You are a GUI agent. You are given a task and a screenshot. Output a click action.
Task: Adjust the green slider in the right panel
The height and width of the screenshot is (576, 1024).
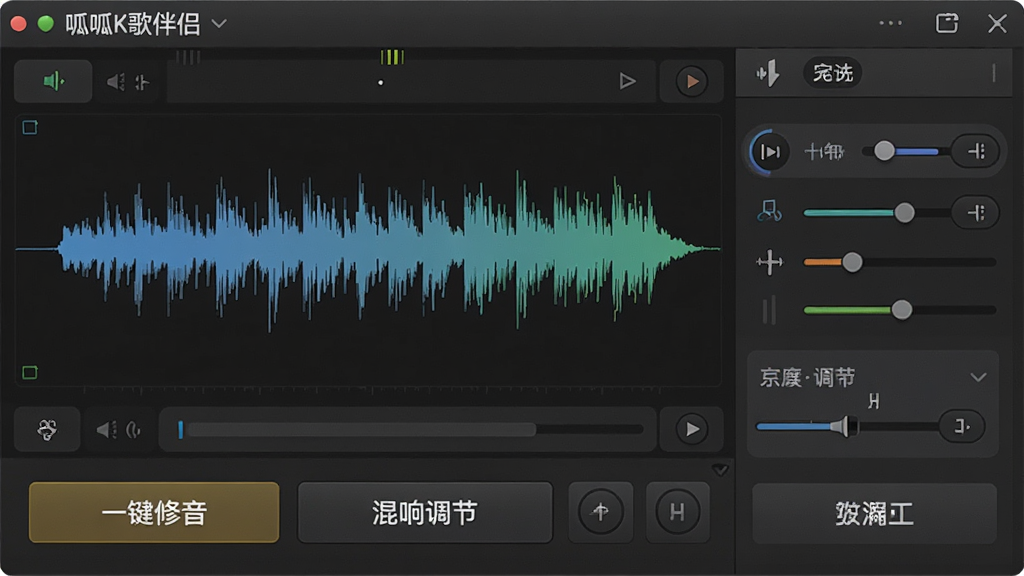[x=900, y=310]
